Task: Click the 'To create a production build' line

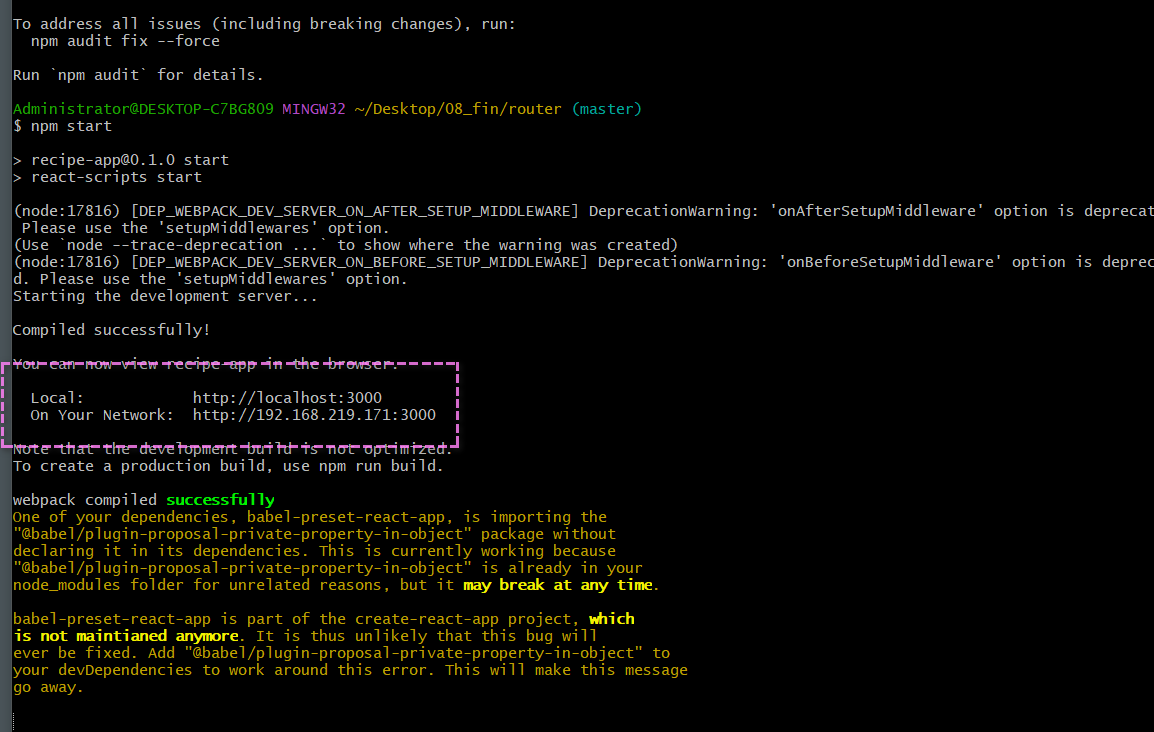Action: (227, 466)
